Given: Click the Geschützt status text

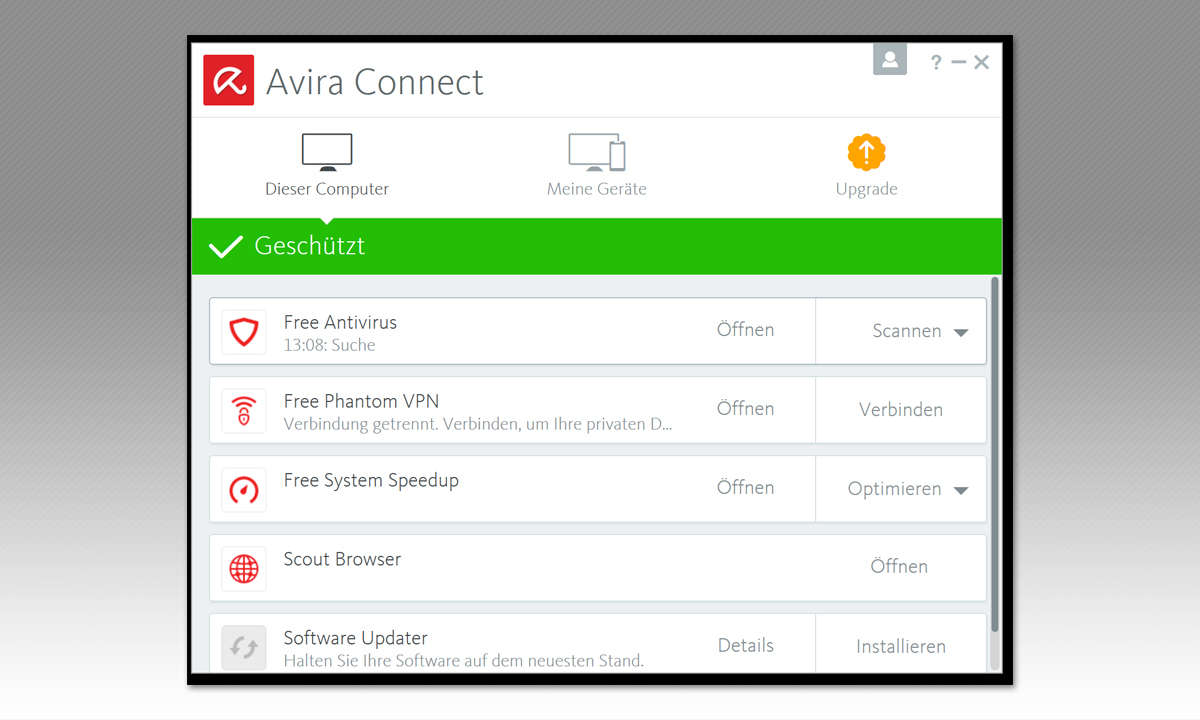Looking at the screenshot, I should (x=310, y=246).
